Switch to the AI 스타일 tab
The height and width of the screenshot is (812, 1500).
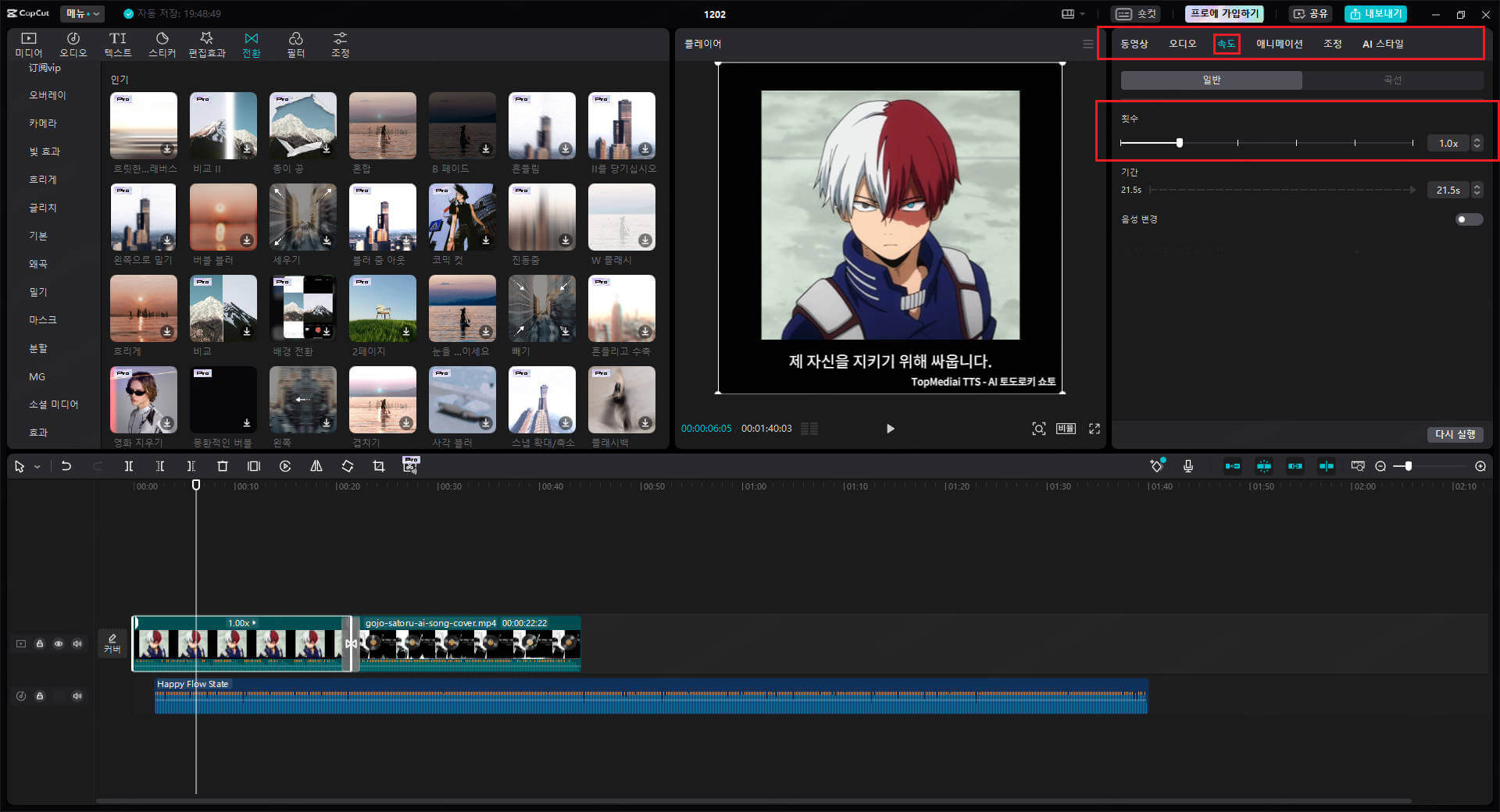click(1383, 44)
